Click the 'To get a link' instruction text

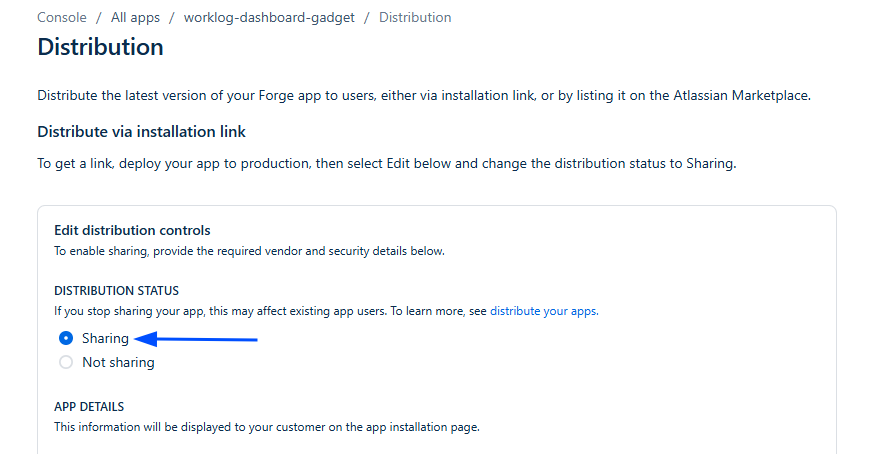pyautogui.click(x=386, y=163)
